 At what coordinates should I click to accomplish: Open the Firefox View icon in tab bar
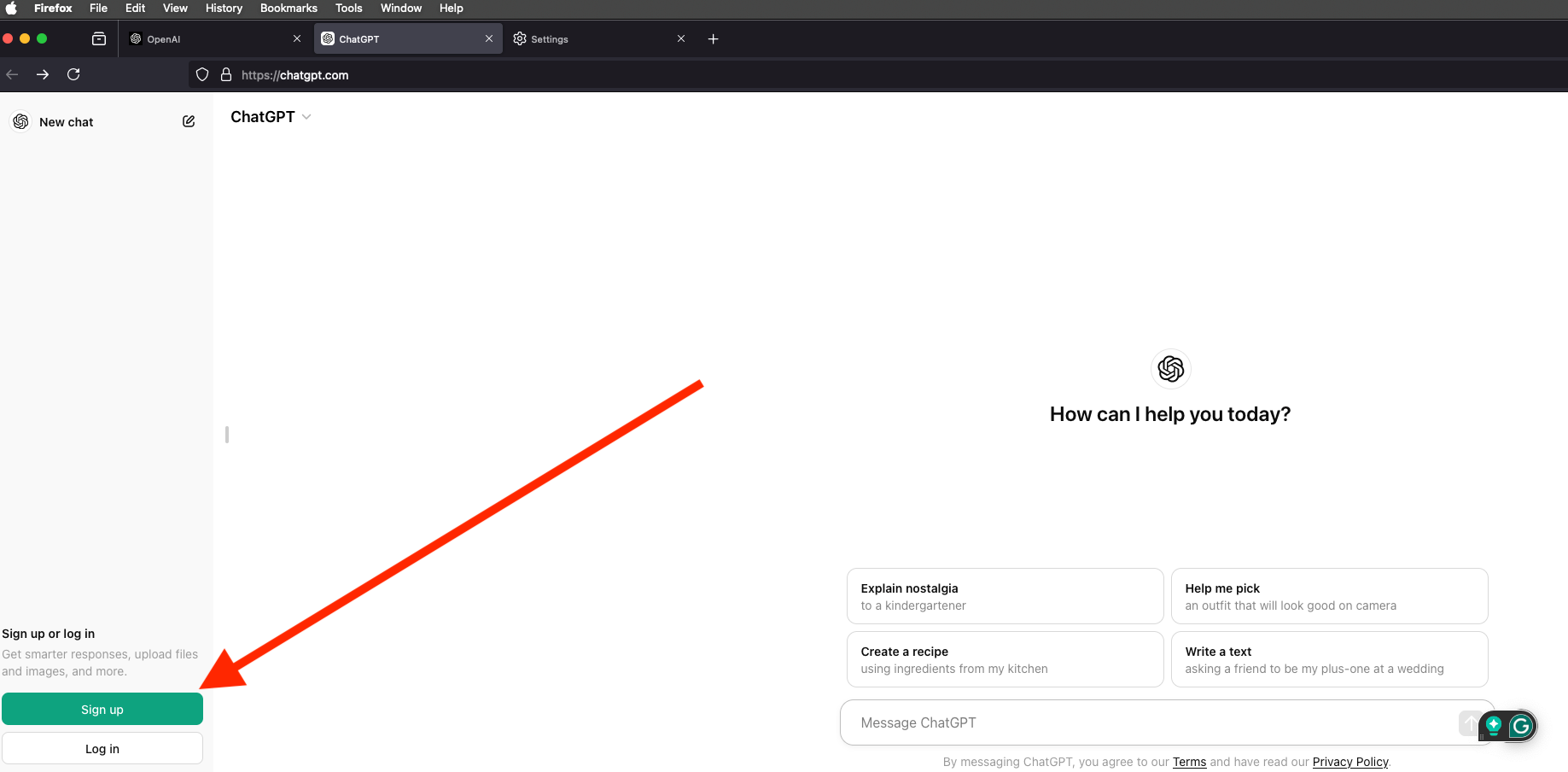(x=99, y=38)
